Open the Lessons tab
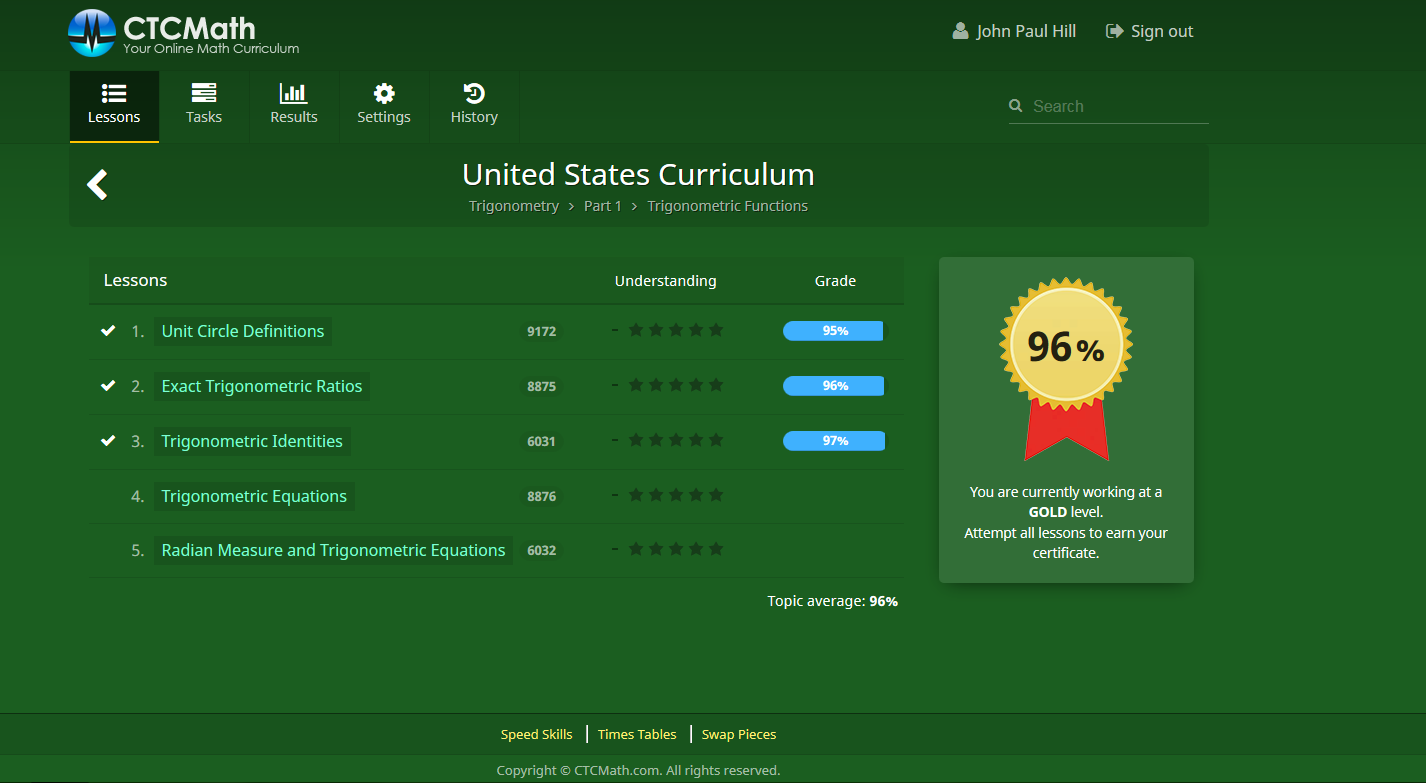This screenshot has width=1426, height=783. pos(114,106)
